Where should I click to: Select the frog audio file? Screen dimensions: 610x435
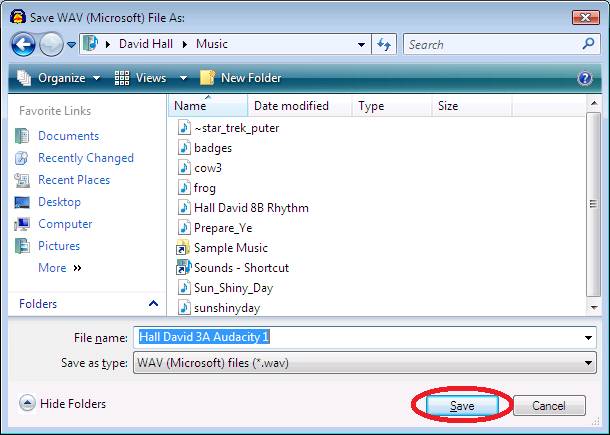196,188
